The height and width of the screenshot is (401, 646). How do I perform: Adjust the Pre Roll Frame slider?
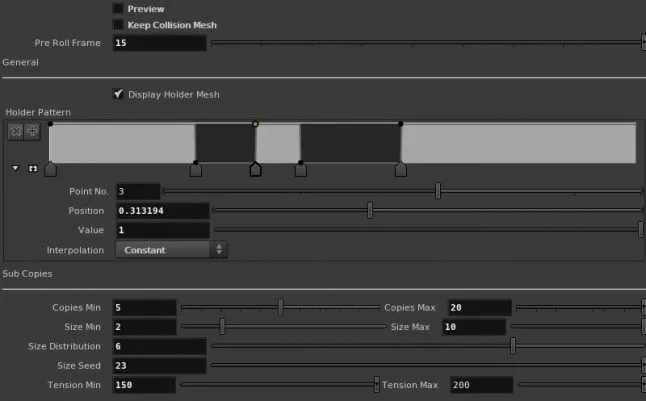tap(427, 43)
